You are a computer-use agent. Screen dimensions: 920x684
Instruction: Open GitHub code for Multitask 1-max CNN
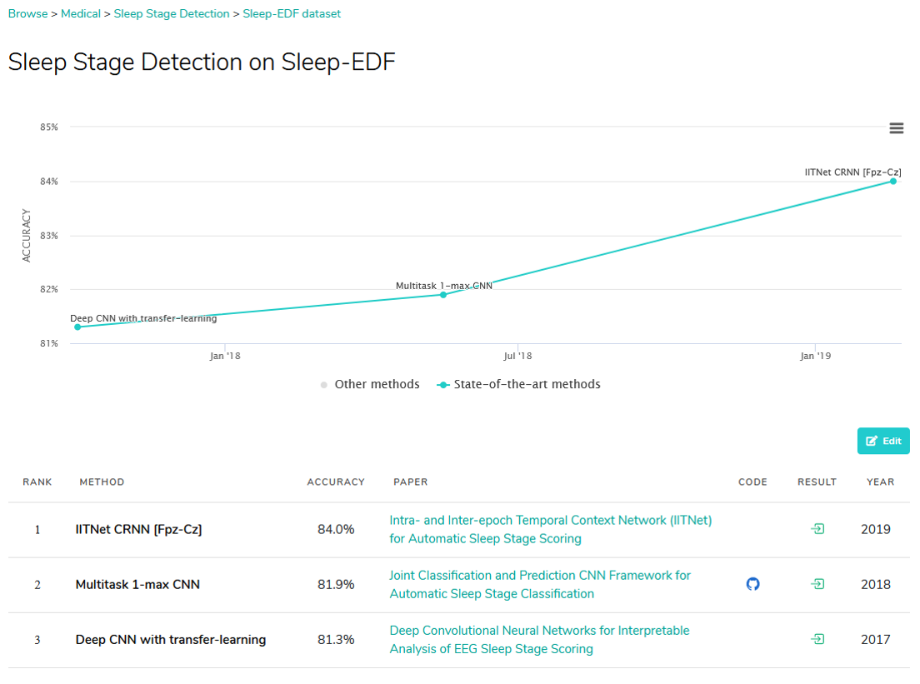coord(753,584)
